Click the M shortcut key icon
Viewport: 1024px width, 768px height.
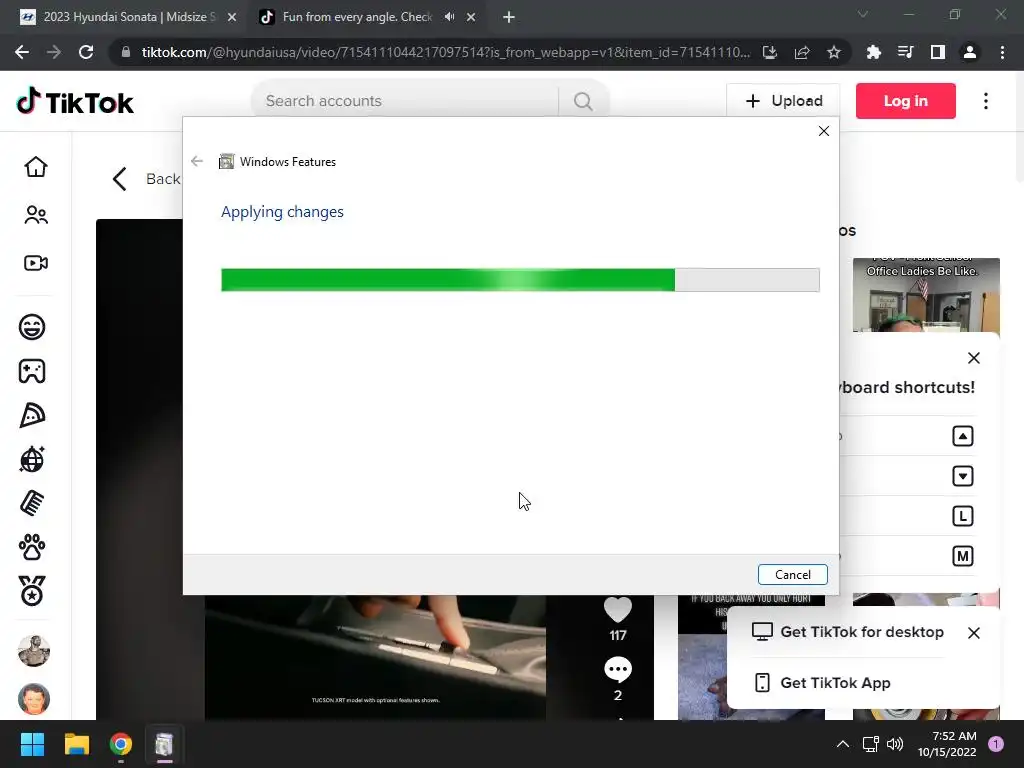pos(963,556)
